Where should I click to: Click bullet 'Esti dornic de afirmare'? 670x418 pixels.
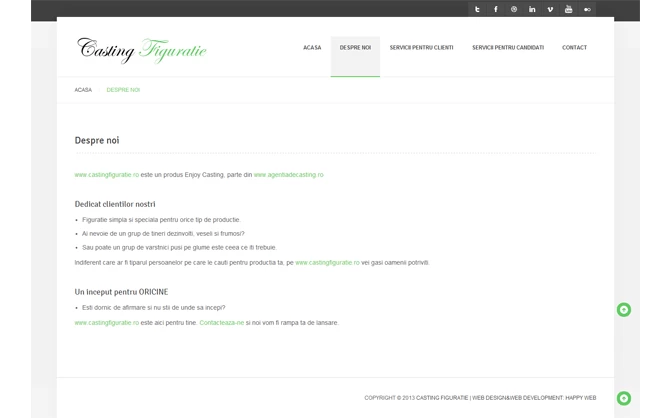(x=153, y=307)
